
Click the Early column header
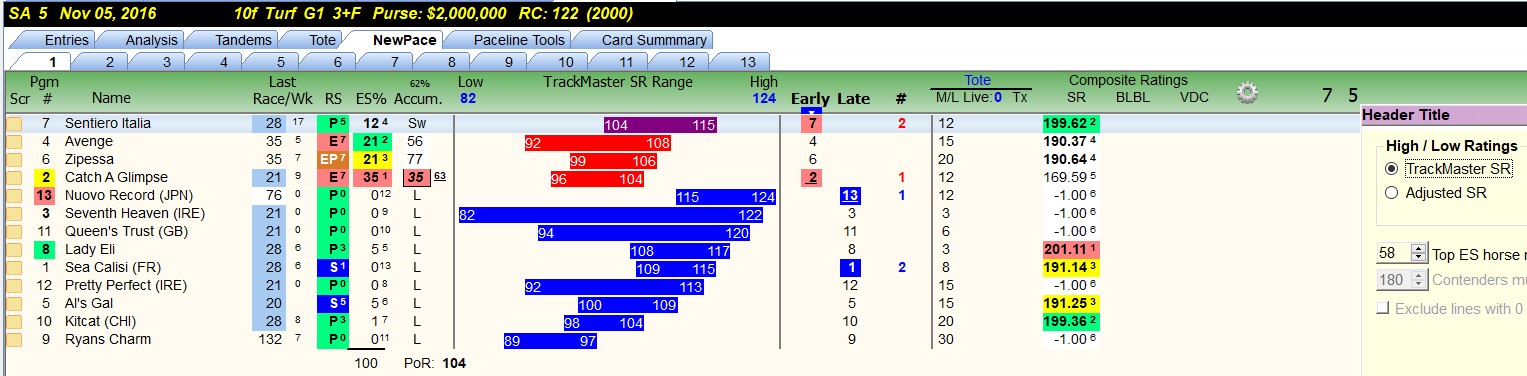(810, 98)
